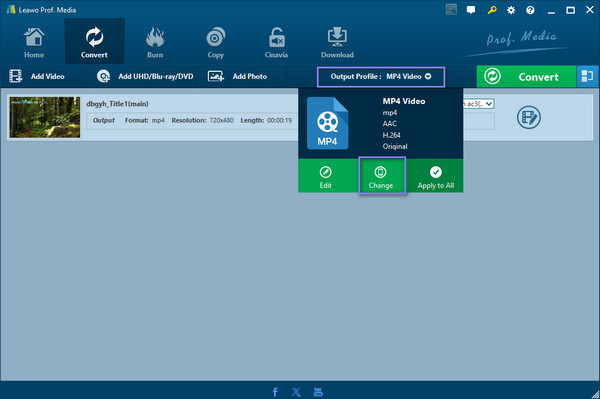
Task: Apply the MP4 profile to all
Action: [x=435, y=177]
